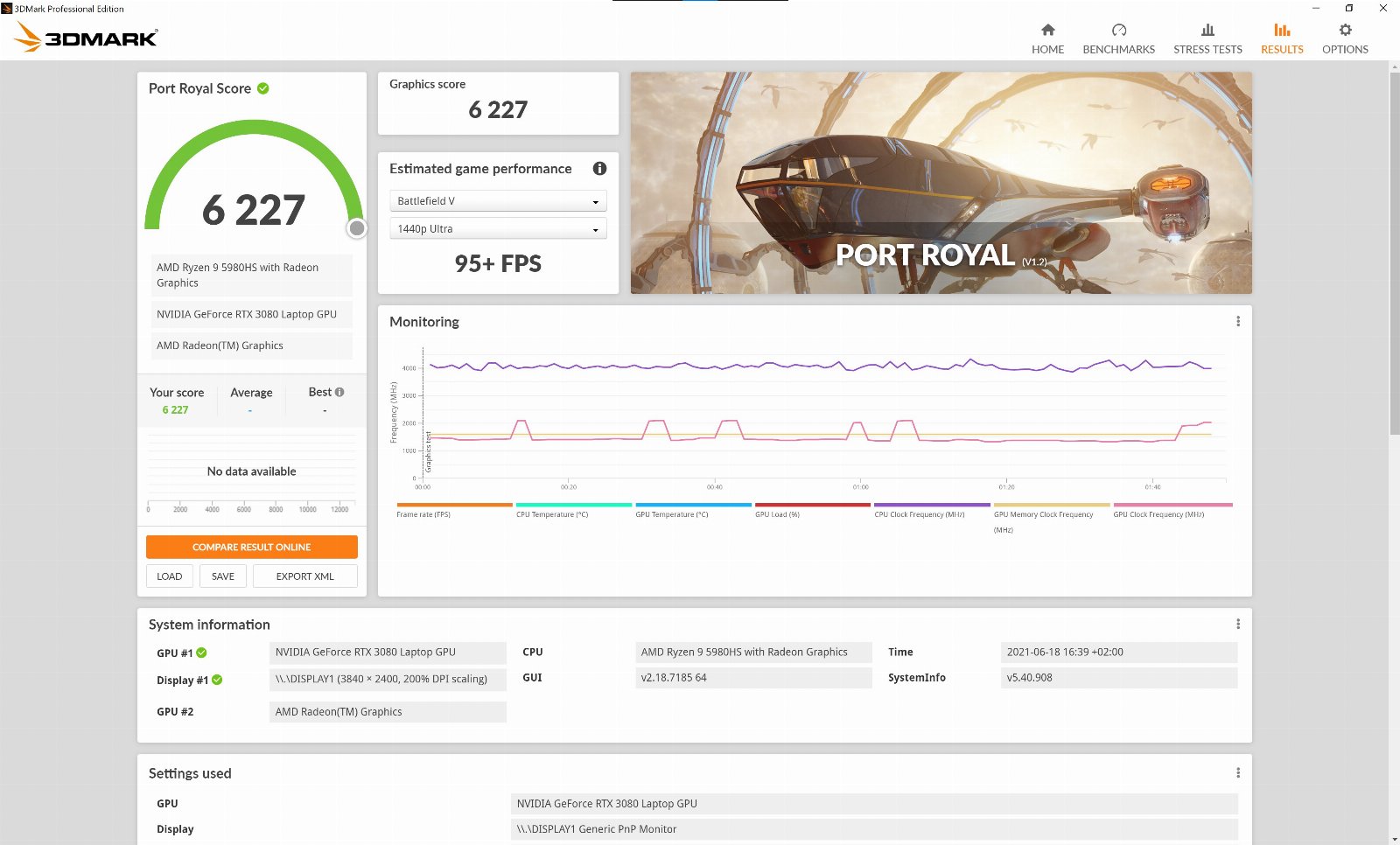Click Your score value 6 227
The image size is (1400, 845).
click(175, 409)
